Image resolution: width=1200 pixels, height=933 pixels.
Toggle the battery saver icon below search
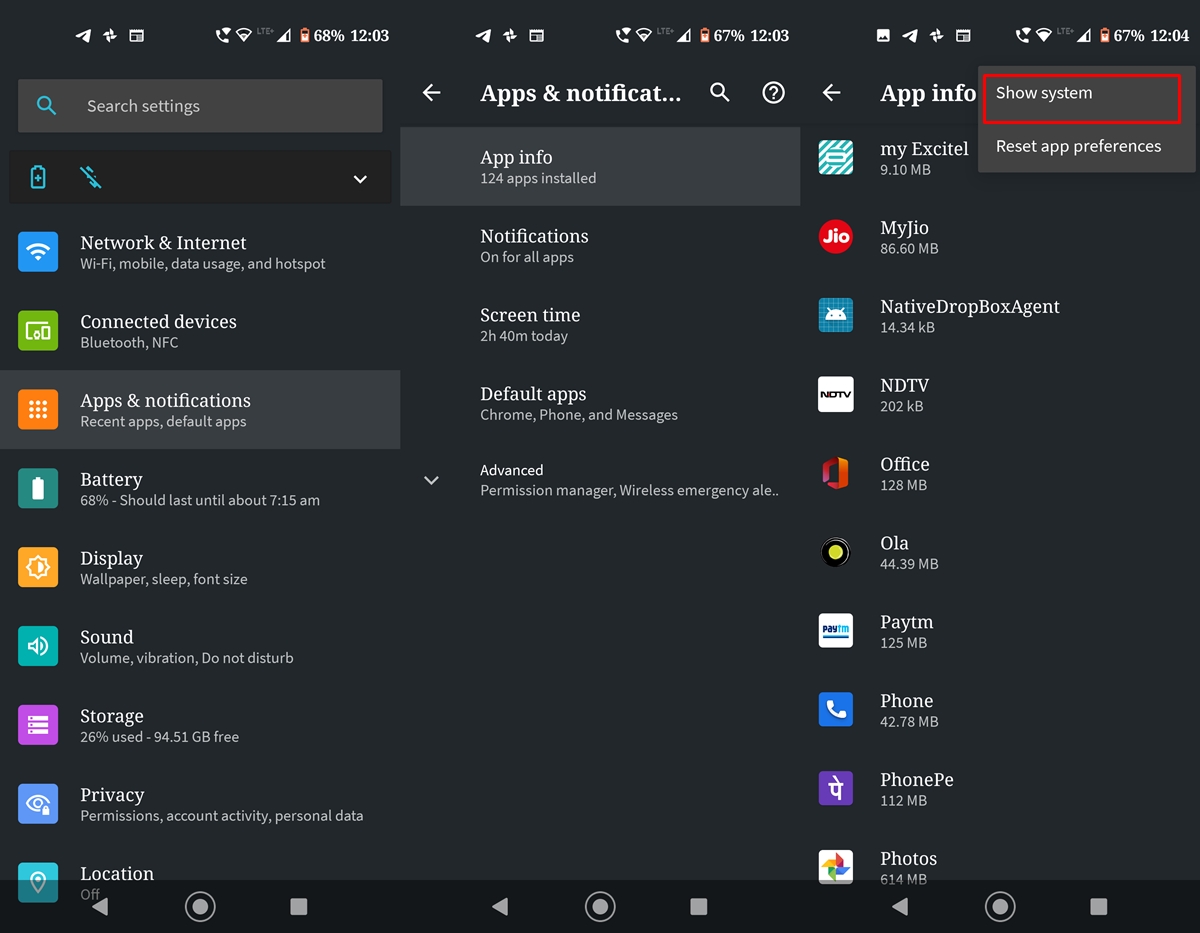(x=38, y=178)
